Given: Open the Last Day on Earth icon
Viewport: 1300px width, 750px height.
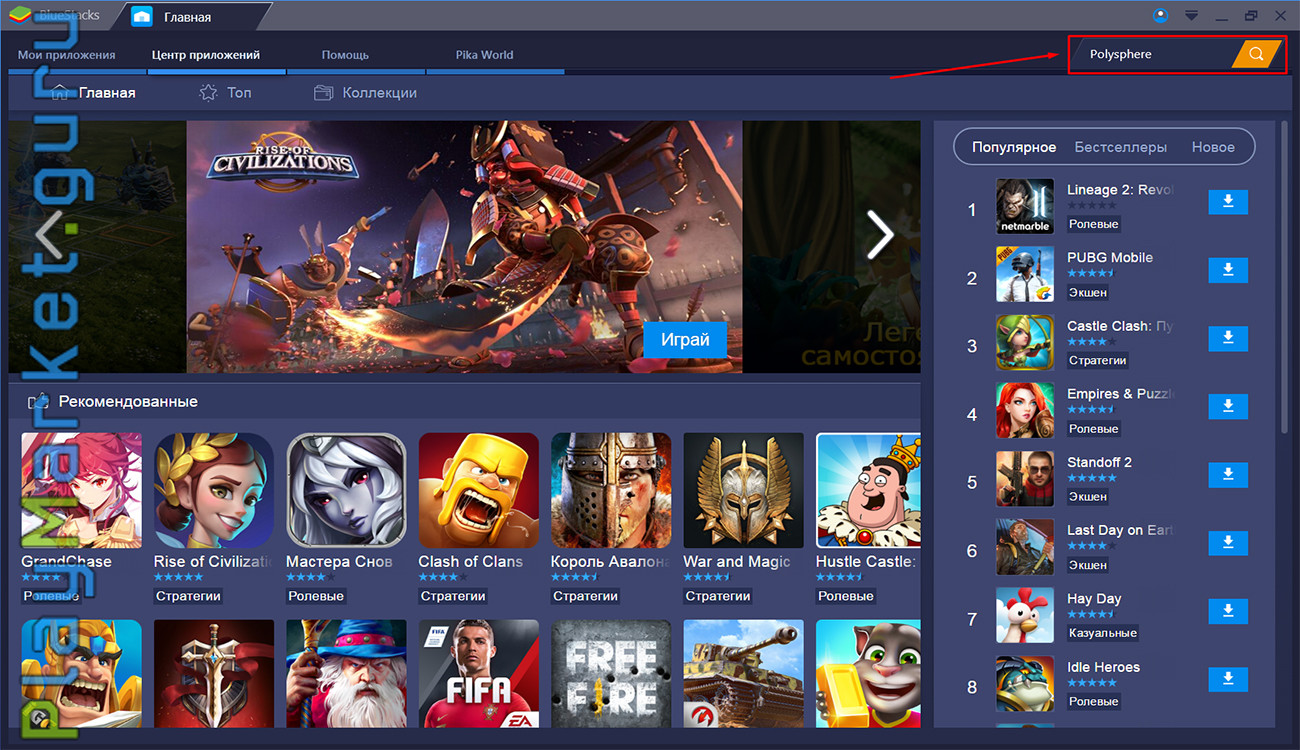Looking at the screenshot, I should pos(1025,547).
